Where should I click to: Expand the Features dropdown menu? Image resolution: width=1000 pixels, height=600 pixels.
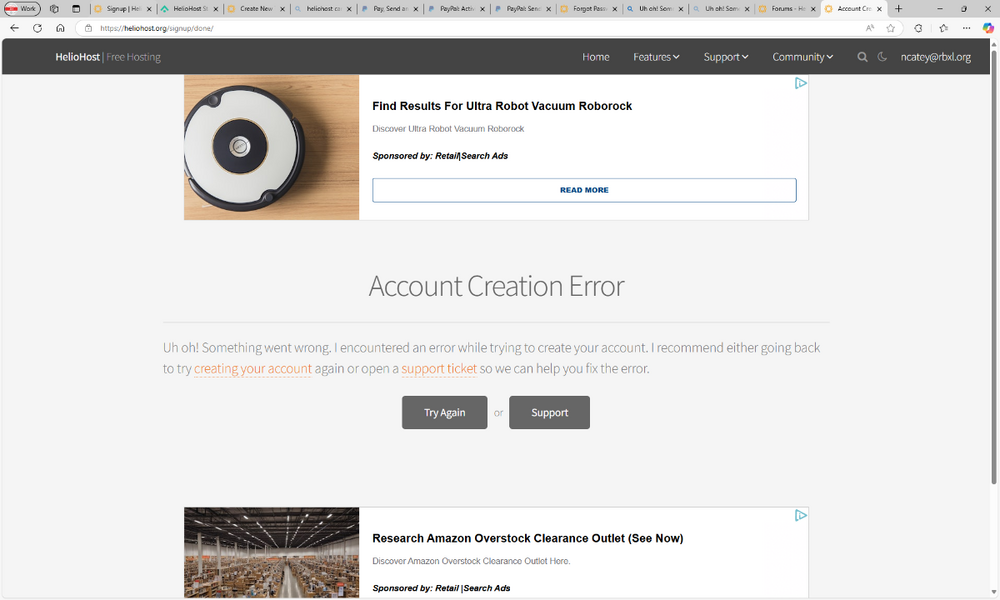pyautogui.click(x=656, y=57)
